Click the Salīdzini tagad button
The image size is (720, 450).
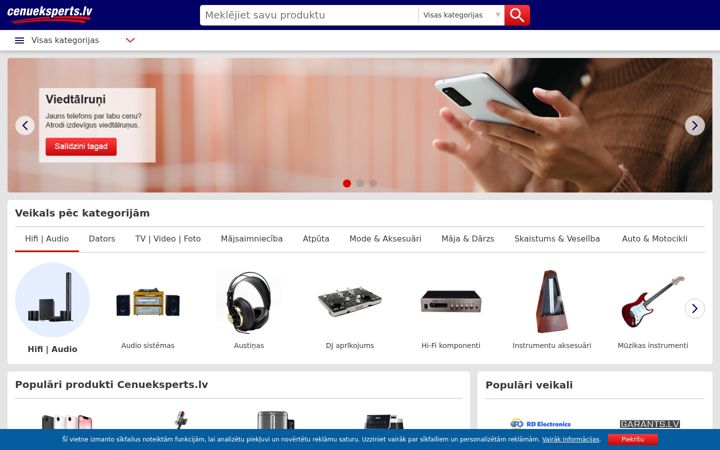pos(81,146)
